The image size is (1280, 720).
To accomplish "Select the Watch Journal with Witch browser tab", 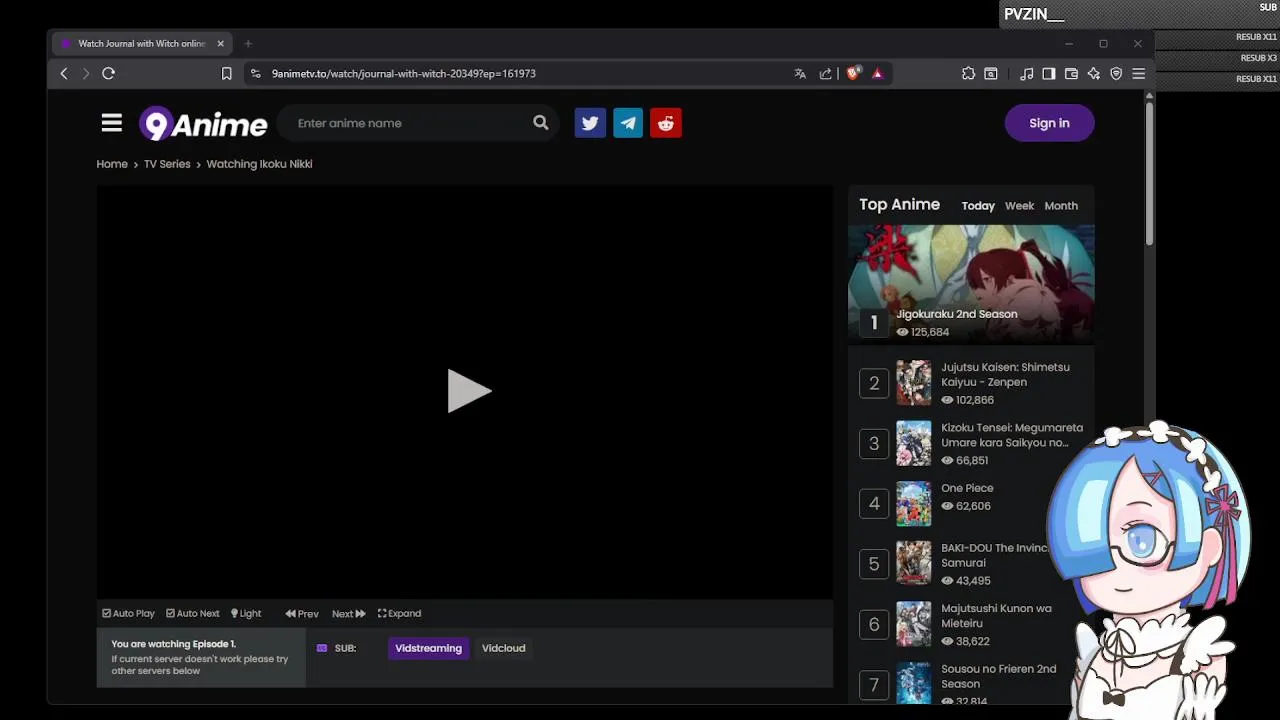I will (x=141, y=44).
